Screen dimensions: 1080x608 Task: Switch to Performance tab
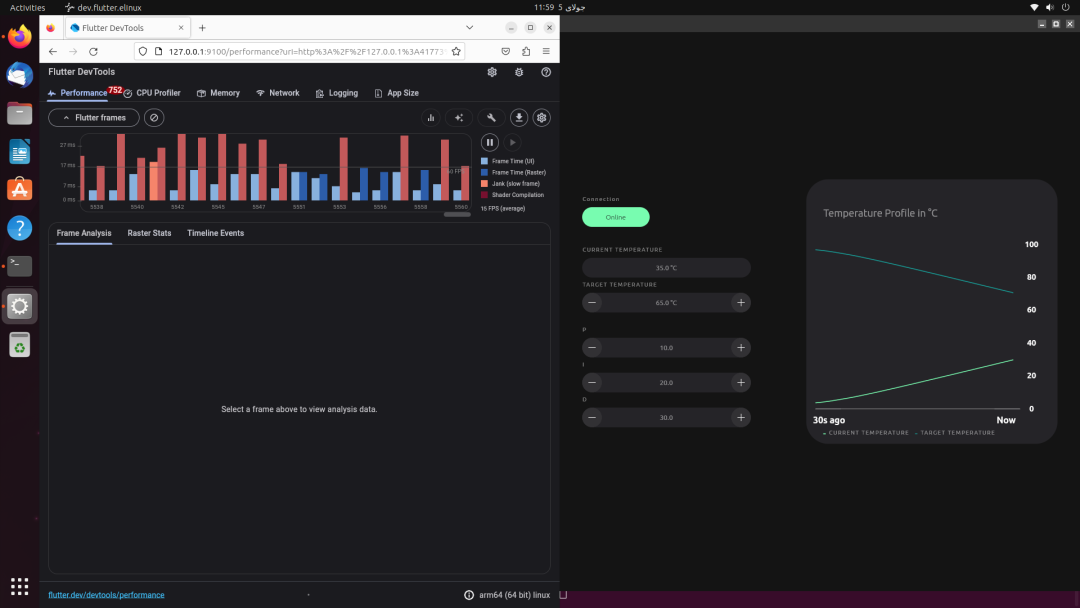pos(78,93)
